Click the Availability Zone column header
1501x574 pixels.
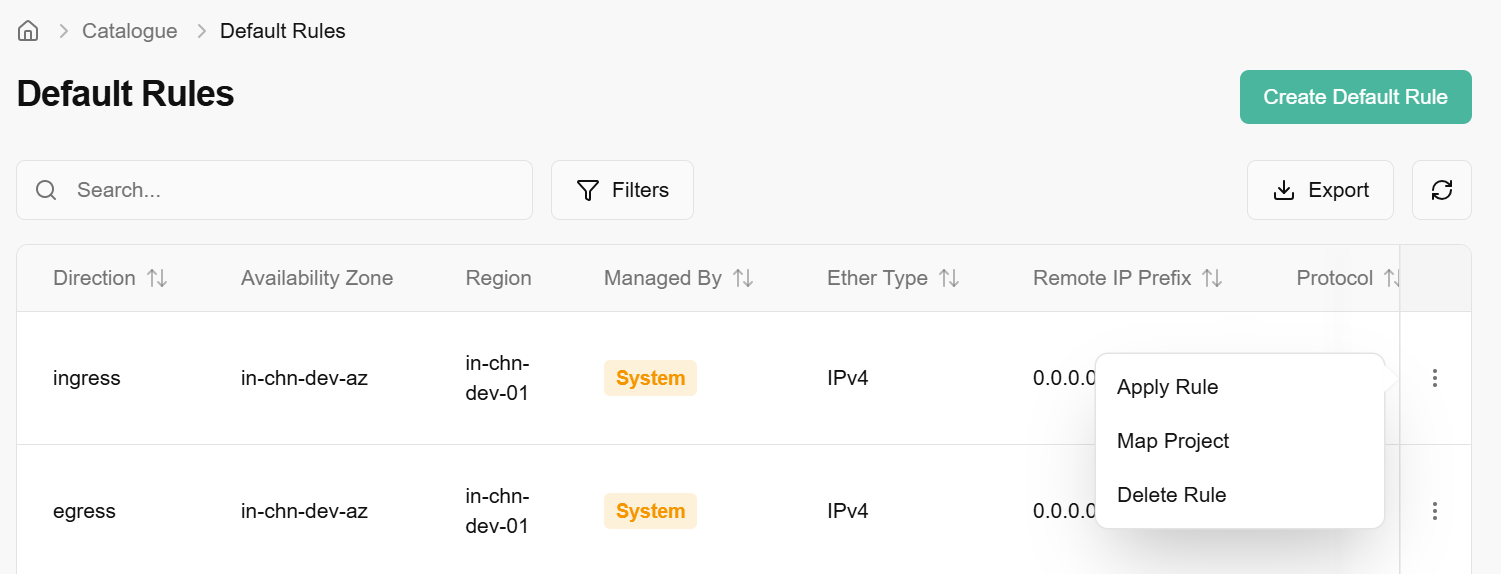coord(317,278)
